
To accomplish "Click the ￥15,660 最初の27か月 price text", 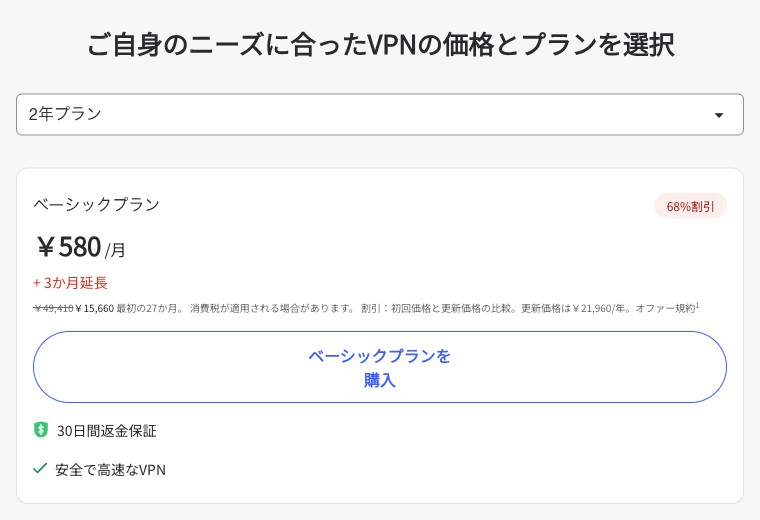I will (129, 308).
